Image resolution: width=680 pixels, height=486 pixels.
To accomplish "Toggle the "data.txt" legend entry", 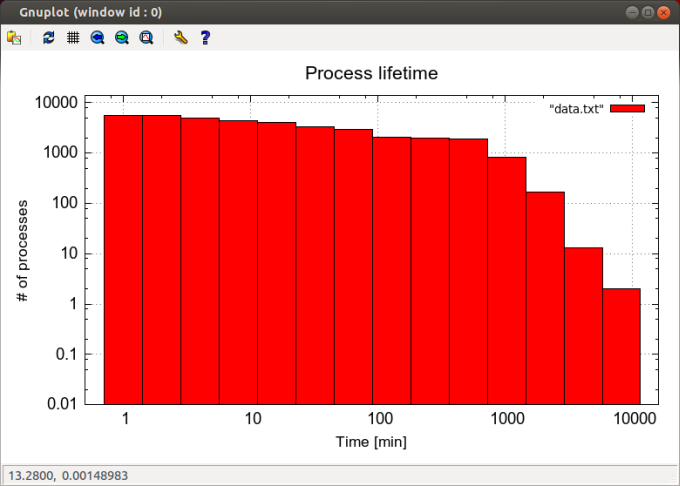I will click(x=577, y=109).
